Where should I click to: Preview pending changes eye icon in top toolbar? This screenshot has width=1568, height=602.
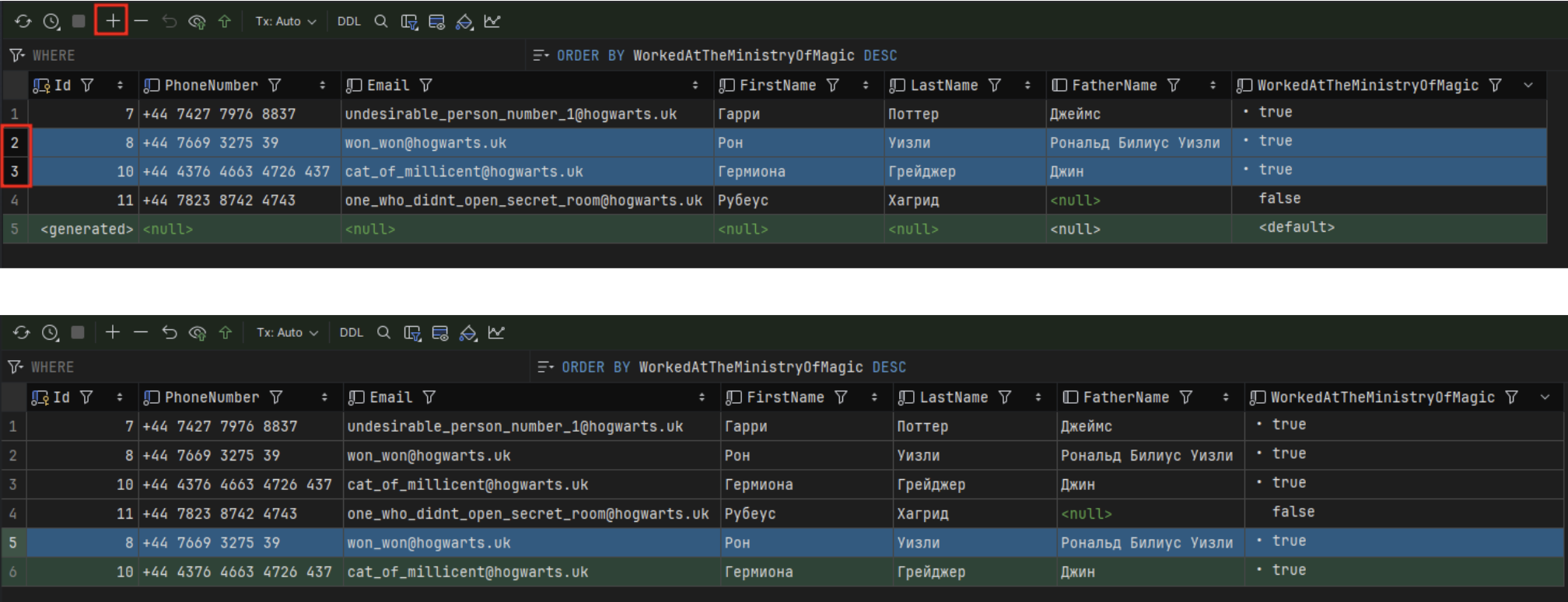coord(197,22)
